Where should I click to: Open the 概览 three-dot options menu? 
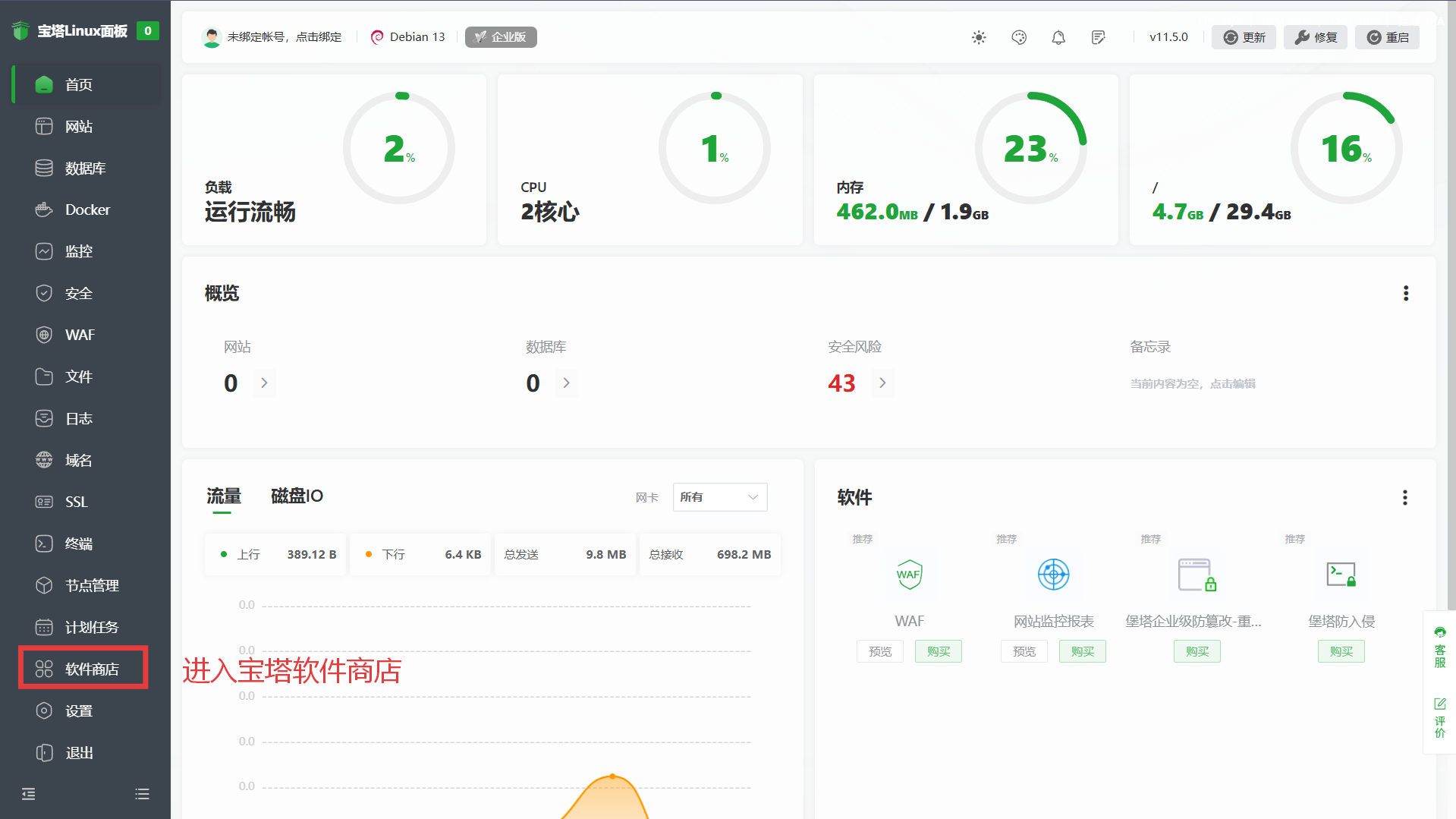point(1405,293)
